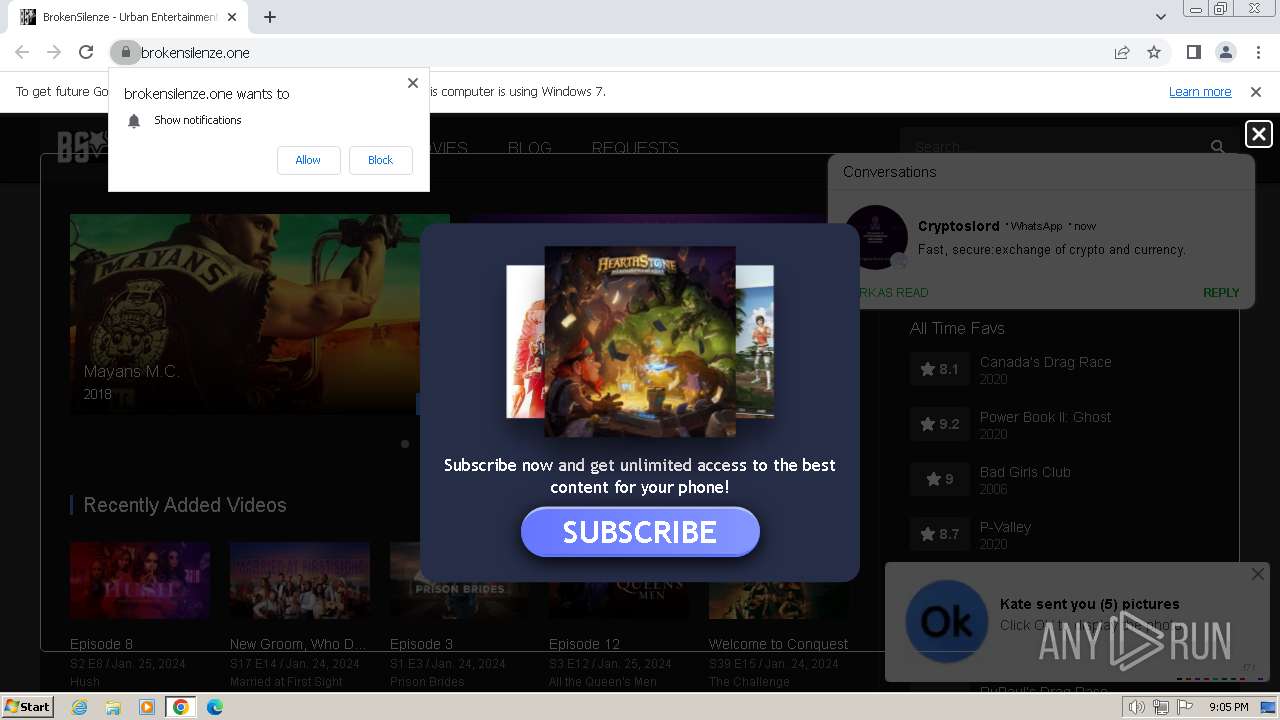The height and width of the screenshot is (720, 1280).
Task: Open P-Valley in All Time Favs
Action: point(1005,527)
